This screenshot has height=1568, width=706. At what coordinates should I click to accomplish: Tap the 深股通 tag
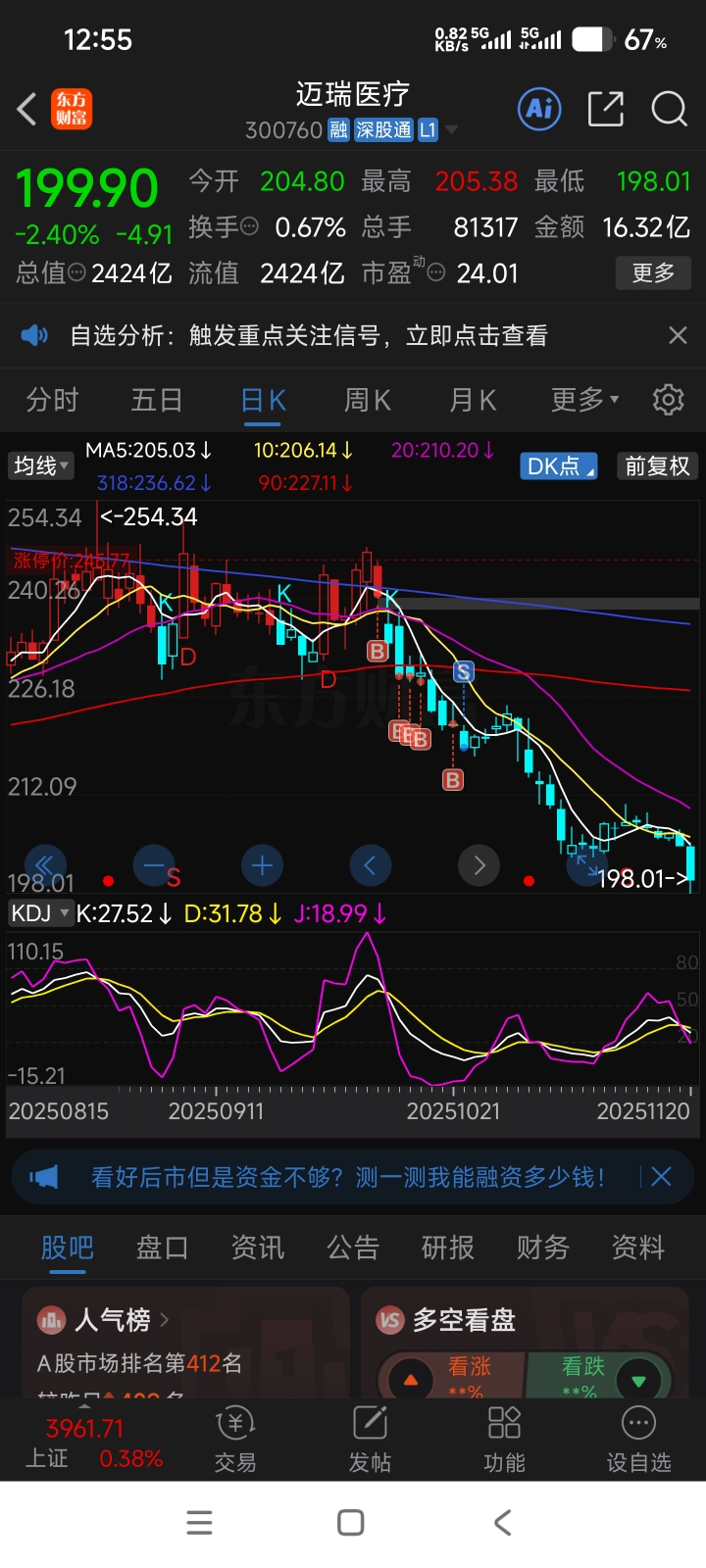coord(383,129)
